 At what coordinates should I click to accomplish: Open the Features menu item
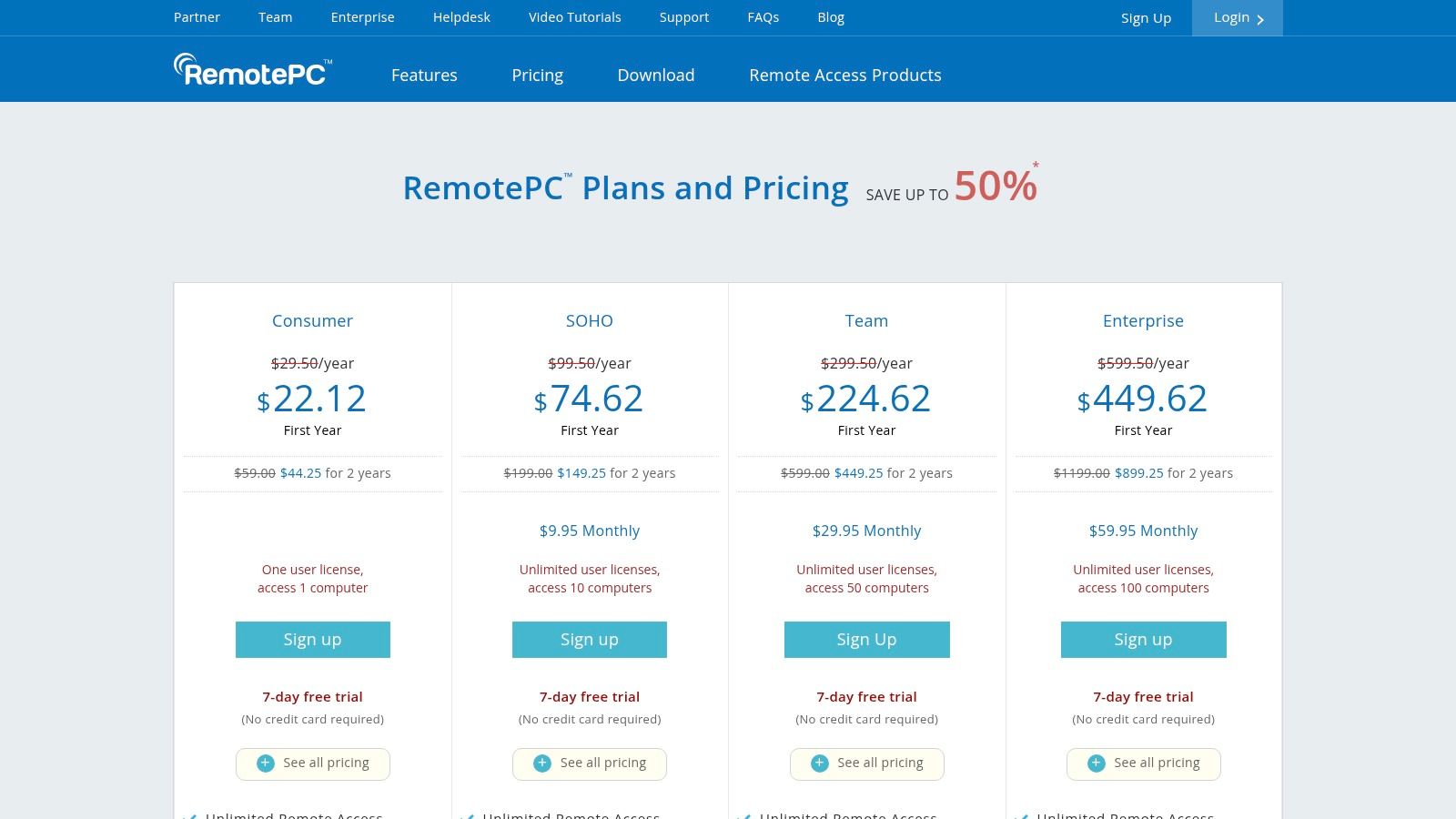click(424, 76)
